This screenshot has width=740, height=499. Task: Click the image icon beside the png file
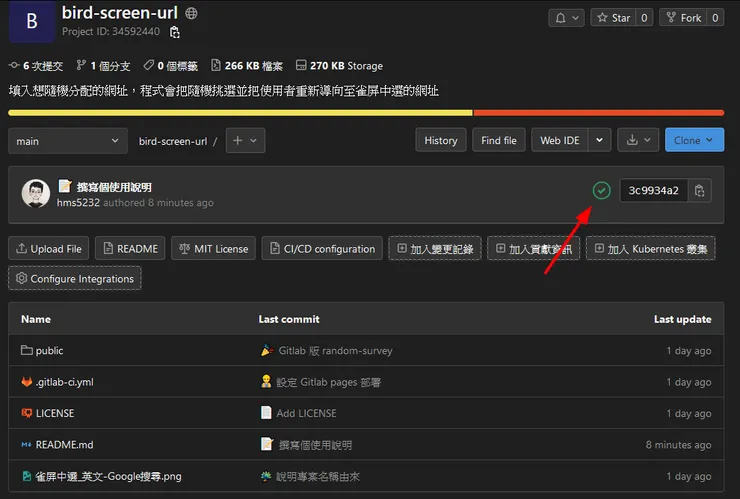click(x=27, y=476)
